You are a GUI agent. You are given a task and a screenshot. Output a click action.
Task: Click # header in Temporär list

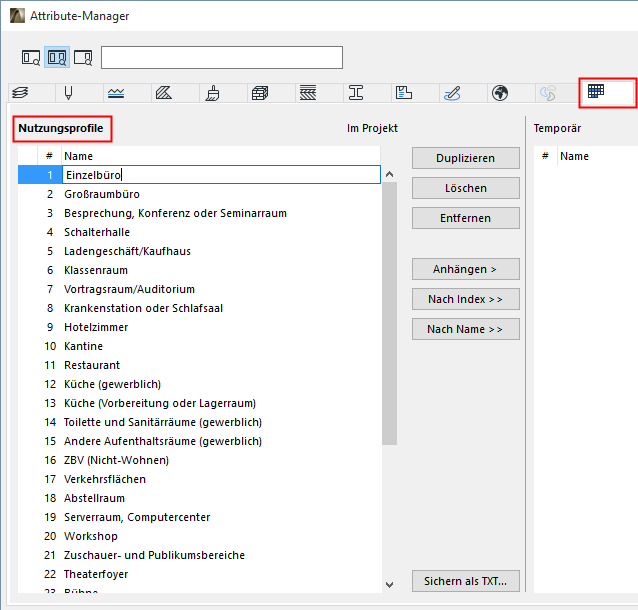[x=545, y=156]
